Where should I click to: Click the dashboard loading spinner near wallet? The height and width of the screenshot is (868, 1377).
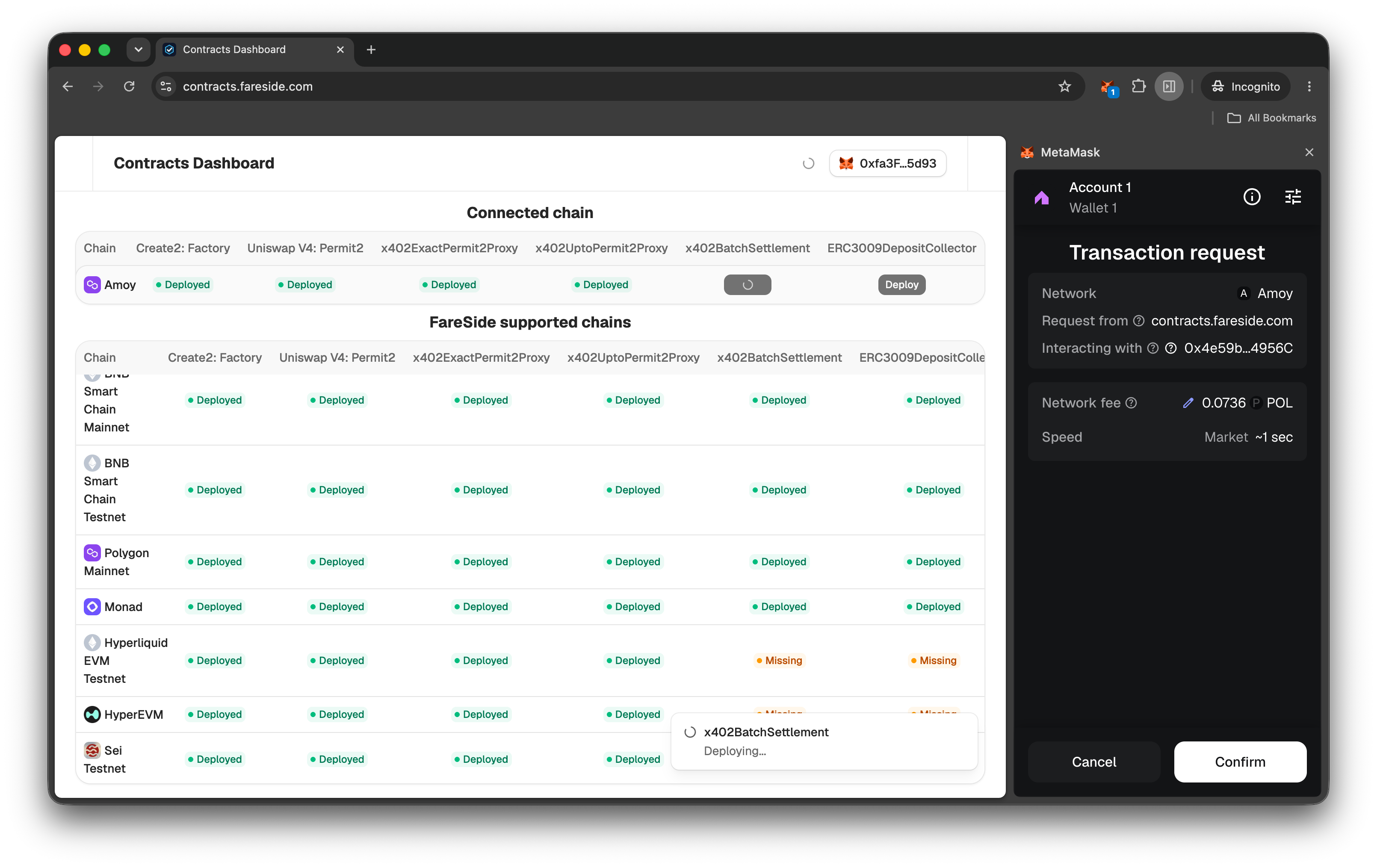(x=808, y=163)
